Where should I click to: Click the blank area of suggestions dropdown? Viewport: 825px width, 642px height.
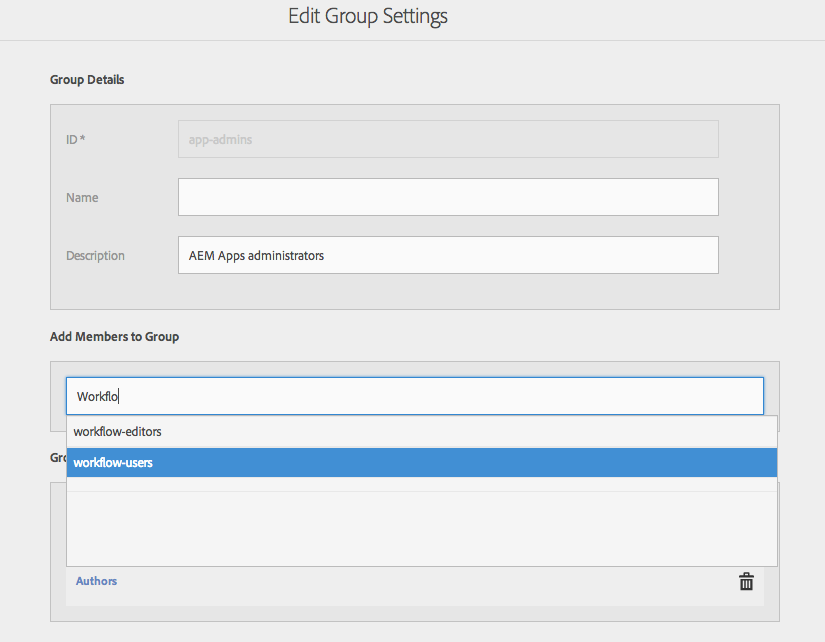coord(421,530)
